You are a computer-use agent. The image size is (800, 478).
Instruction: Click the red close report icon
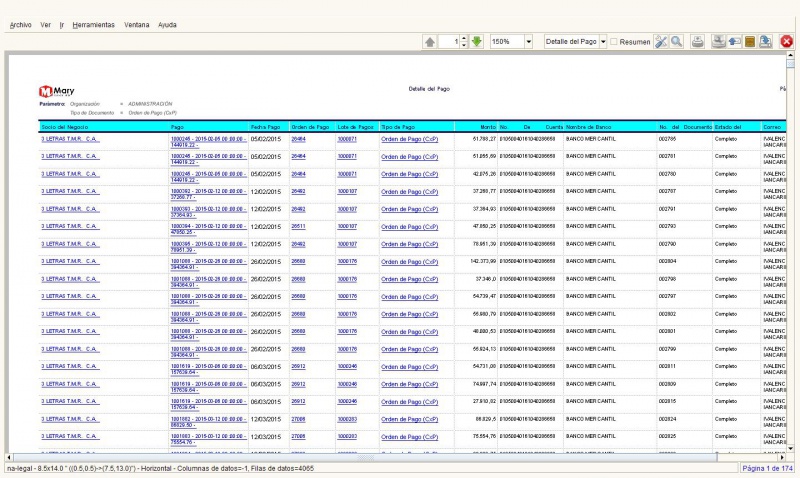point(786,42)
